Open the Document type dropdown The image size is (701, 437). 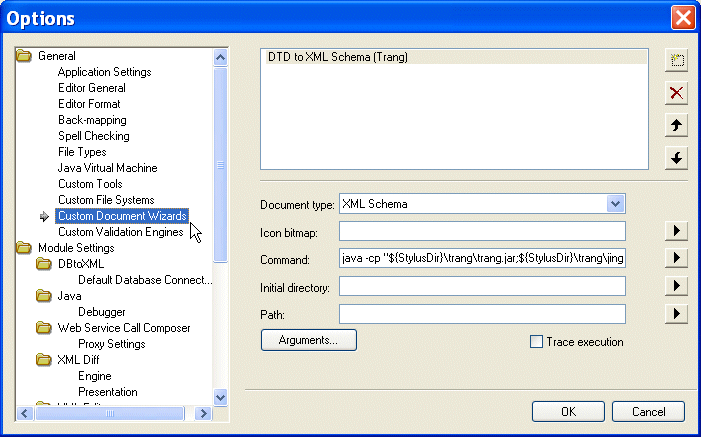pyautogui.click(x=615, y=205)
